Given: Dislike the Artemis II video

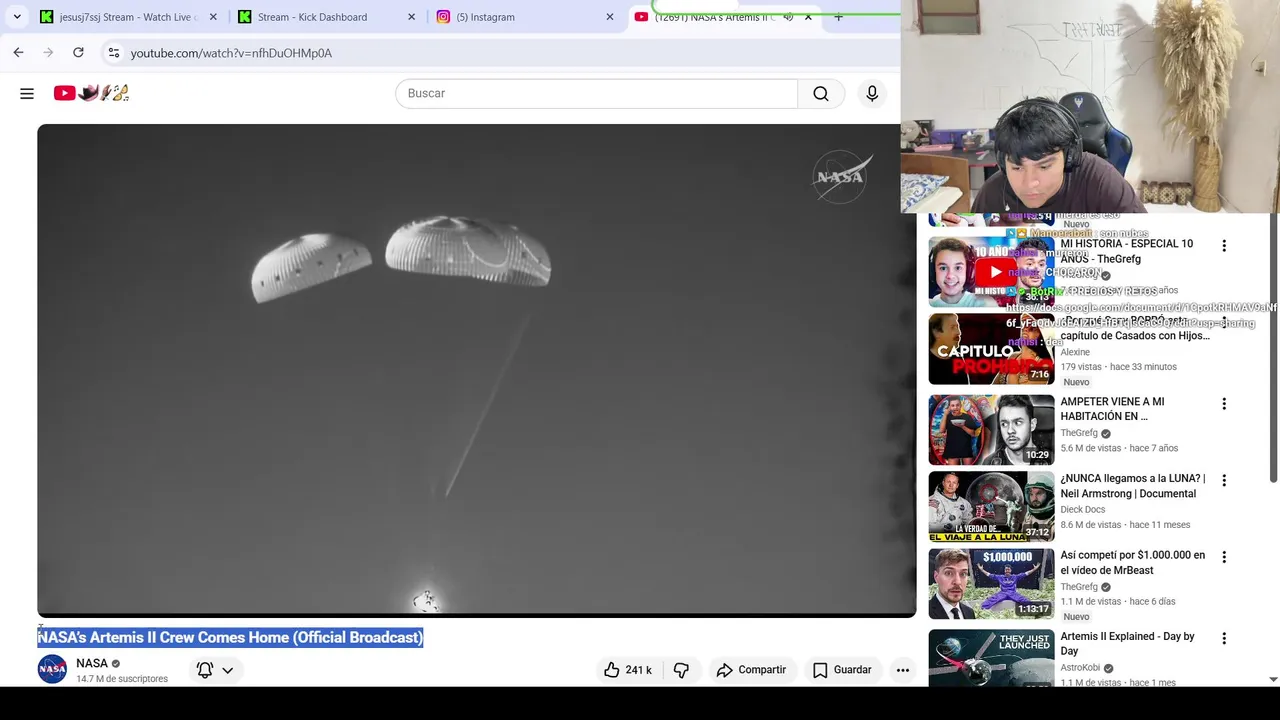Looking at the screenshot, I should 681,670.
